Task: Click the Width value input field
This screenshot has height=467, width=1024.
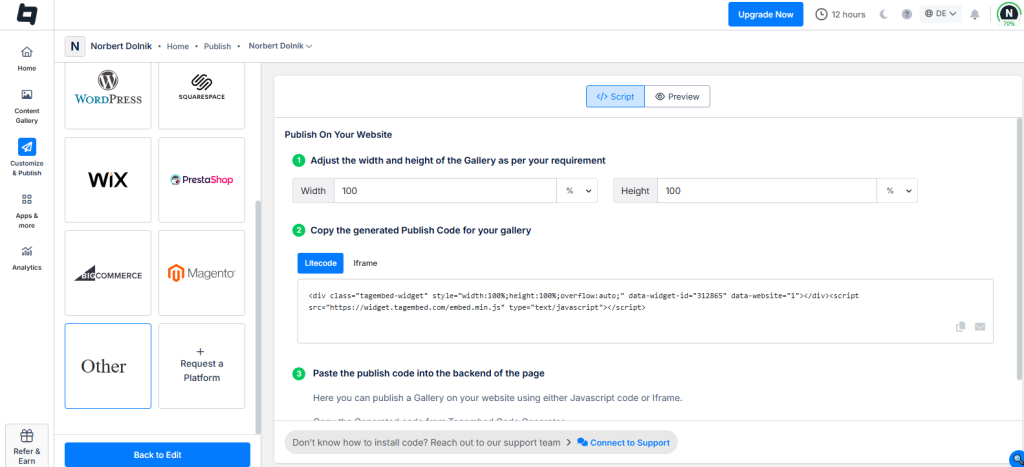Action: (445, 191)
